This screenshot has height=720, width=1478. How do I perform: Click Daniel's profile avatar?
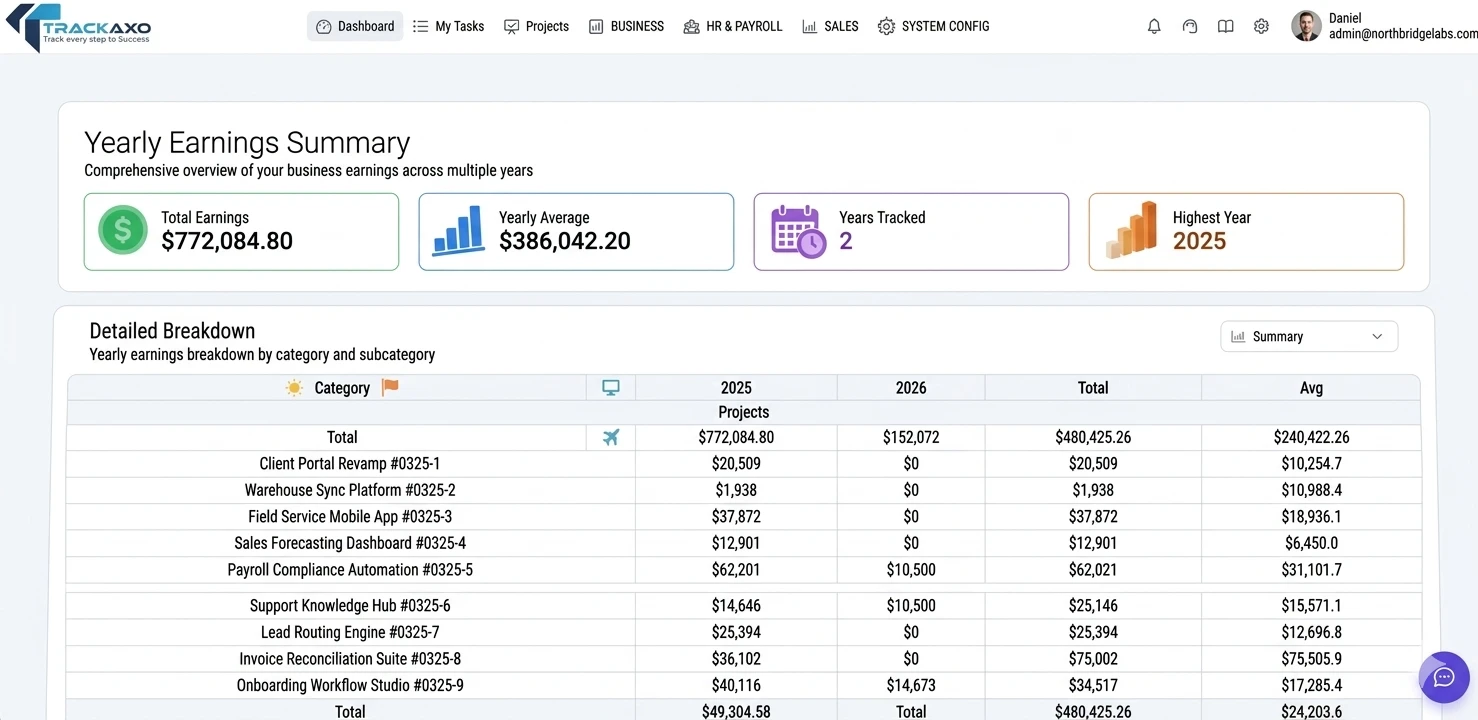point(1306,26)
